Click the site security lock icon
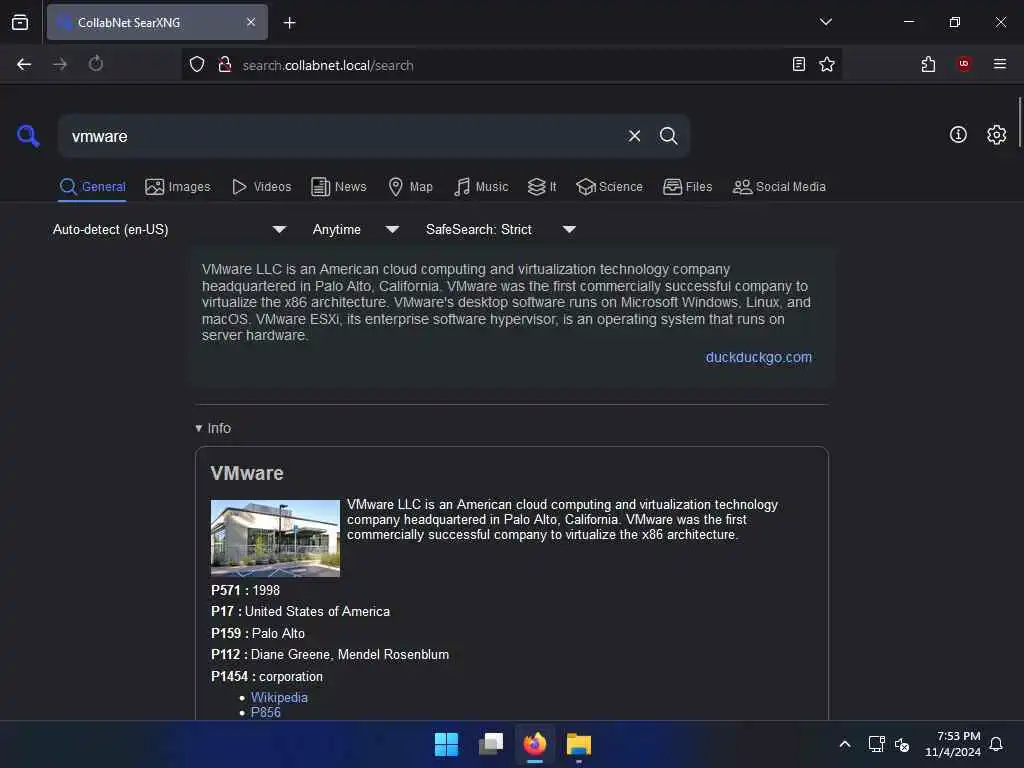The width and height of the screenshot is (1024, 768). coord(225,65)
